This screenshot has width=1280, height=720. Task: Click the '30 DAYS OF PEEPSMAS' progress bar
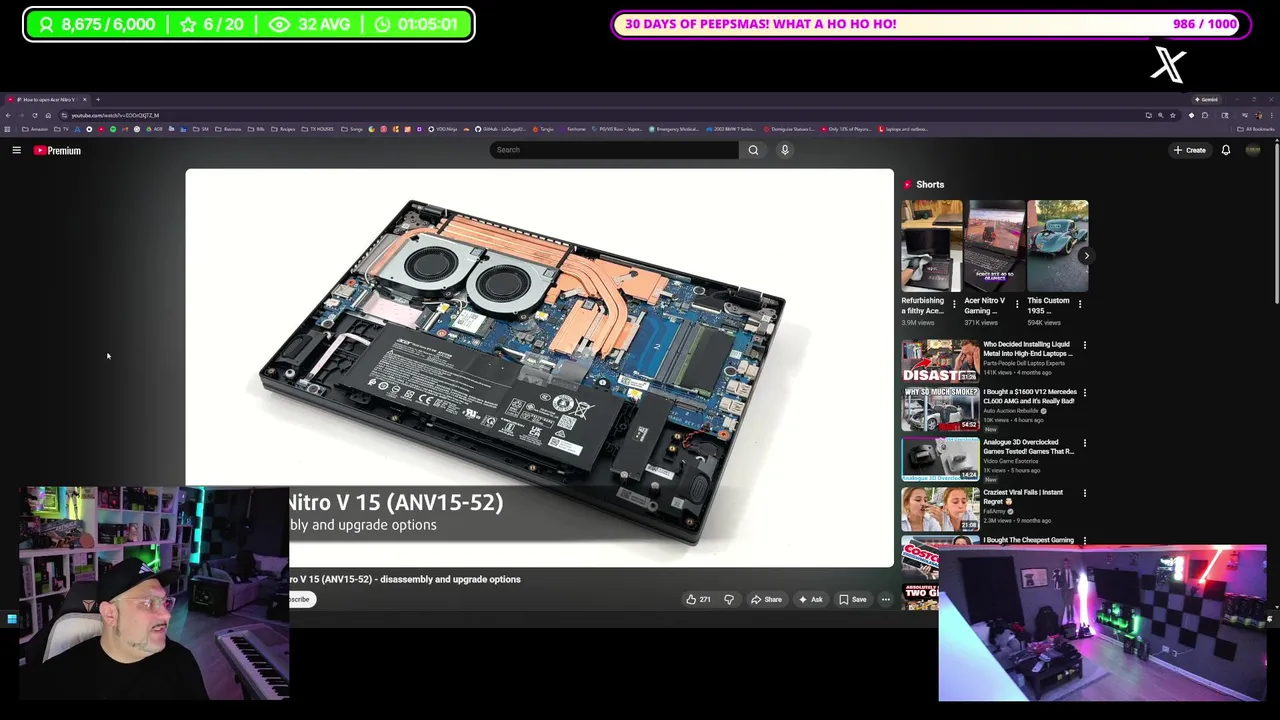[x=931, y=24]
